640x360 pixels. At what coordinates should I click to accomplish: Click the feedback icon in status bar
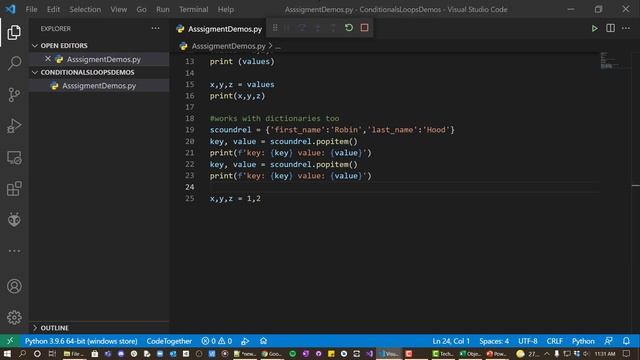tap(609, 341)
